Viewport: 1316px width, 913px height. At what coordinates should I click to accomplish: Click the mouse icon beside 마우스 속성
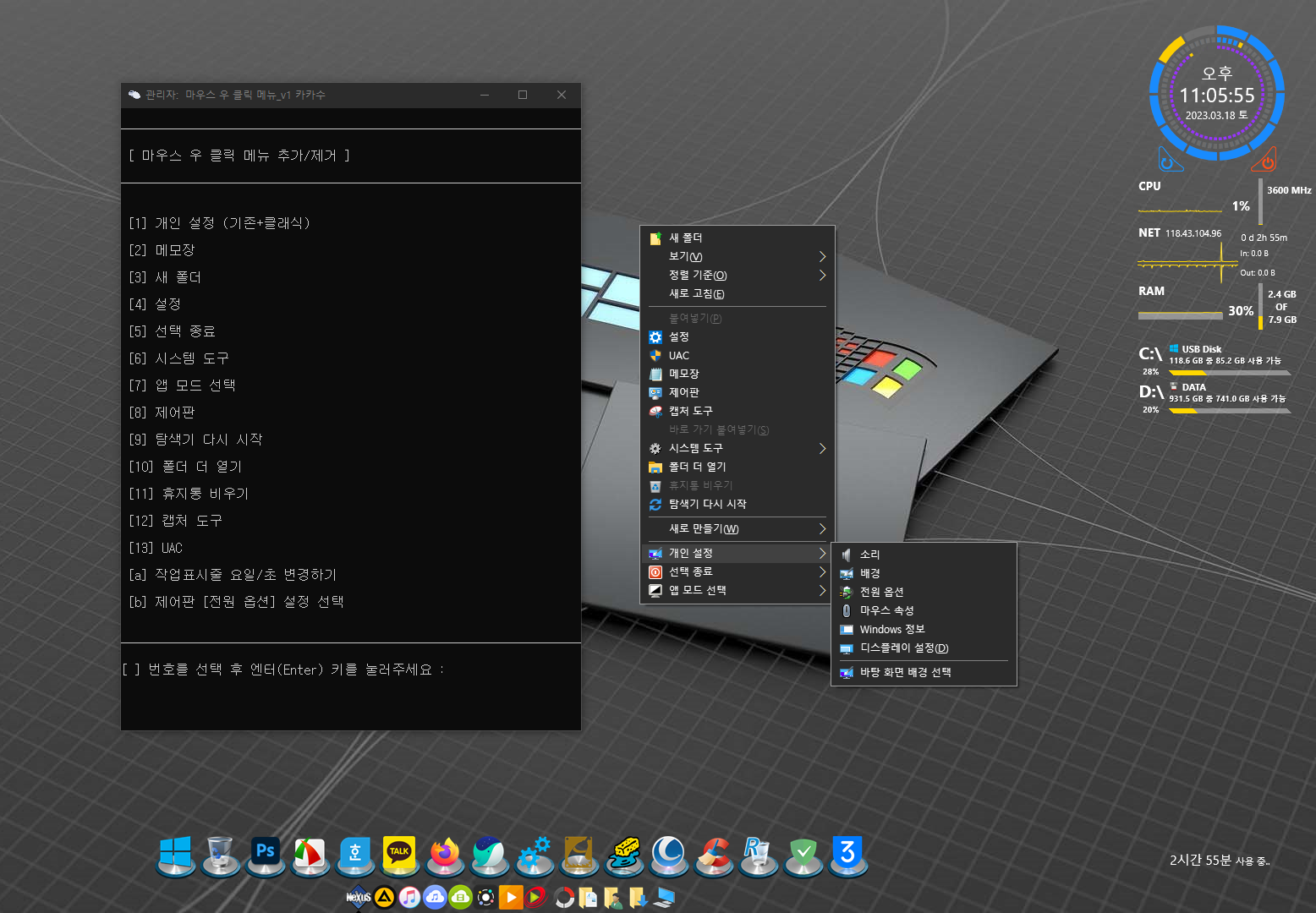point(847,610)
